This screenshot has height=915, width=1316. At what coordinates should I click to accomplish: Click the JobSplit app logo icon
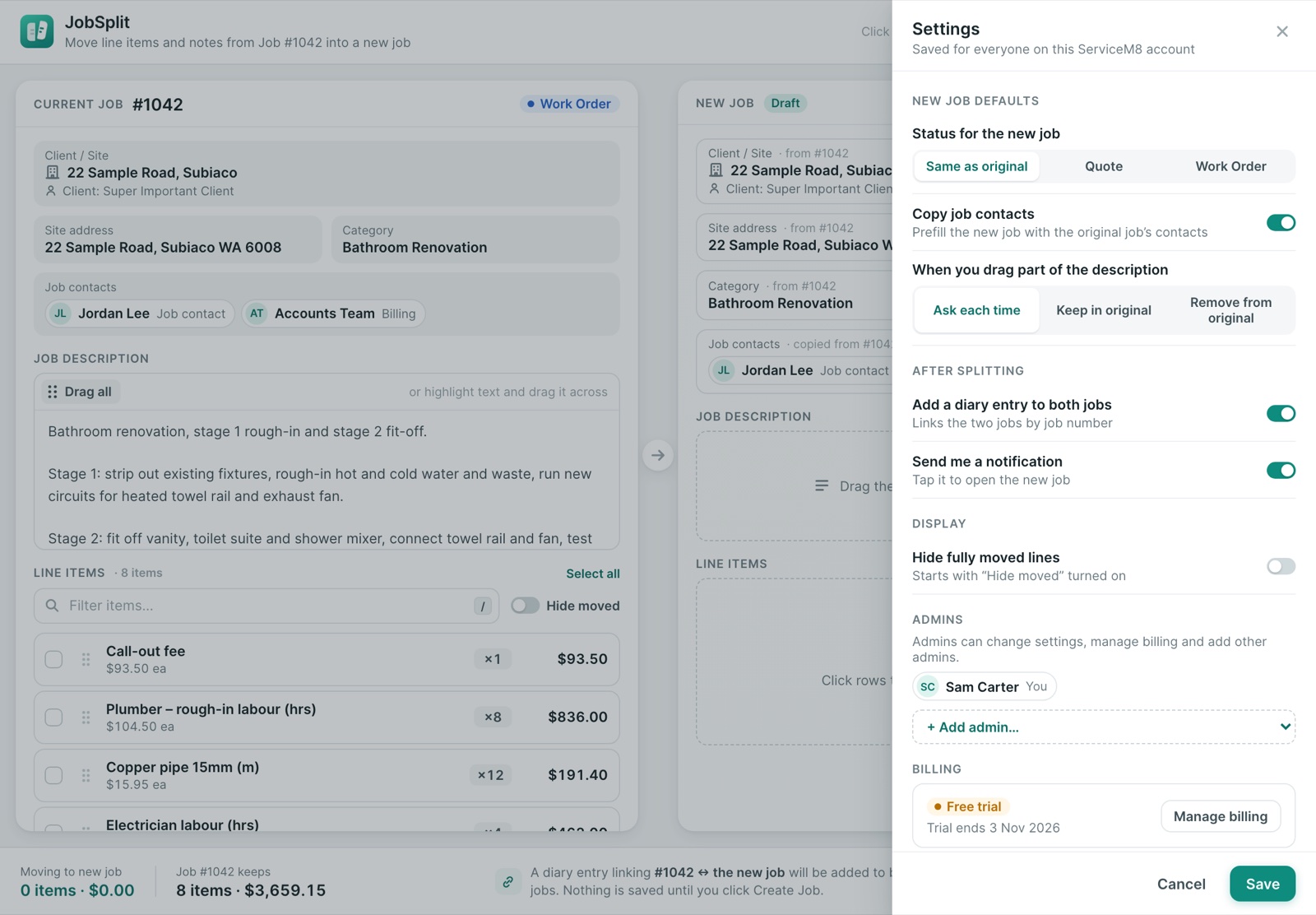(x=37, y=31)
